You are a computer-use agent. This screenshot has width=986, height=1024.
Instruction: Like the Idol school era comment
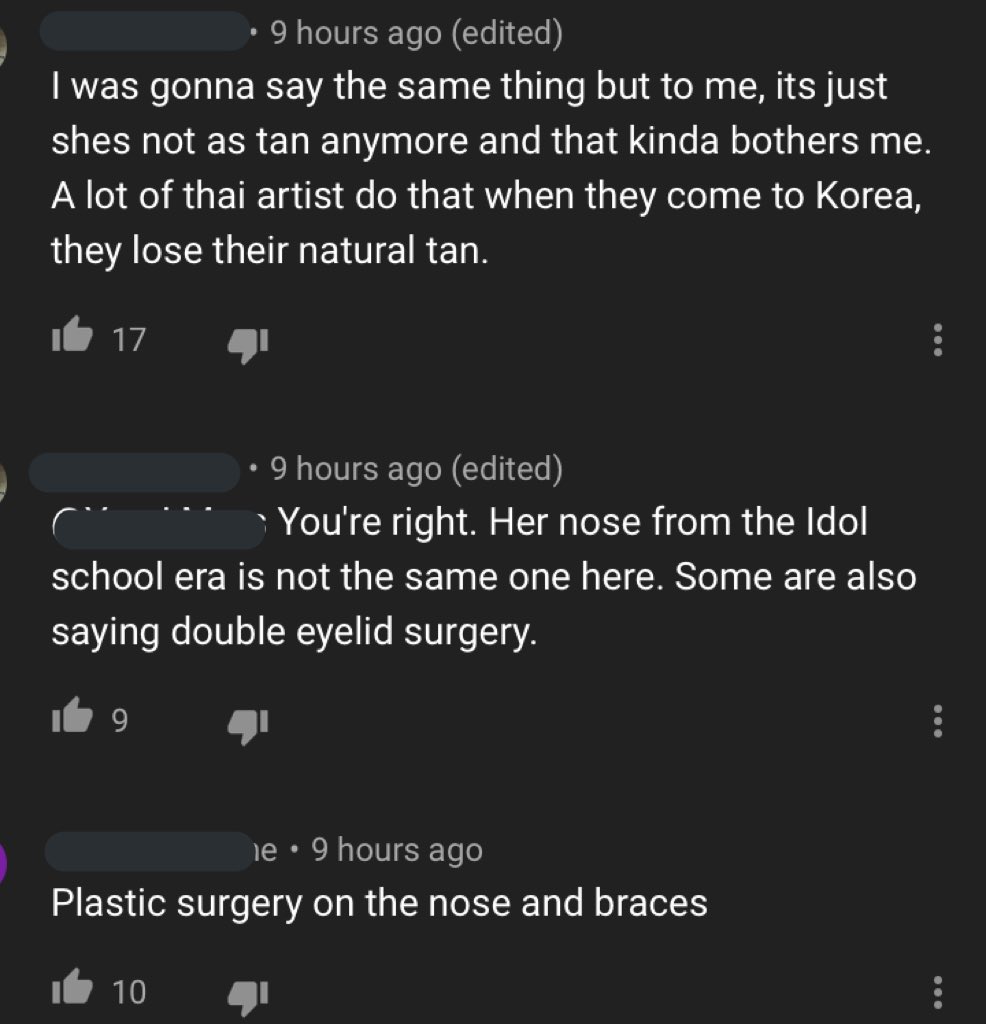(x=72, y=716)
